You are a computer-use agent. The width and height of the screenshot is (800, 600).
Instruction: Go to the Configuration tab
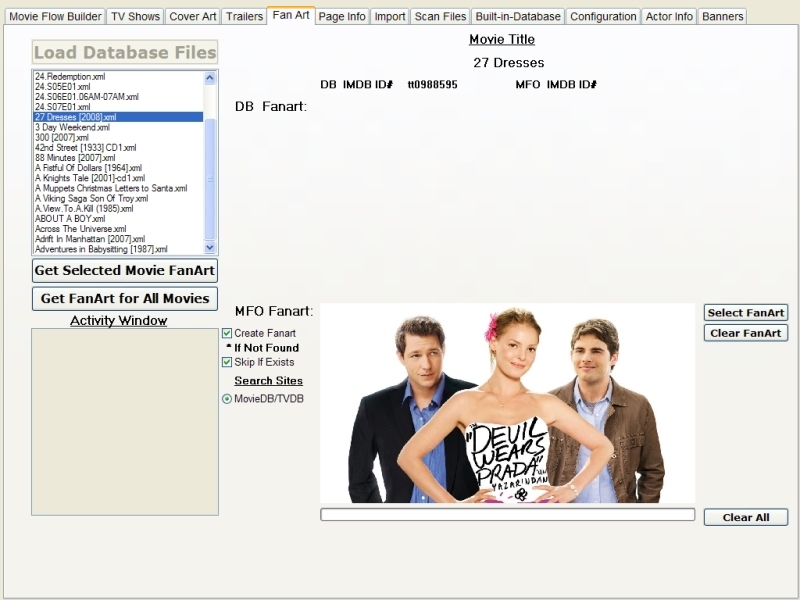(603, 17)
